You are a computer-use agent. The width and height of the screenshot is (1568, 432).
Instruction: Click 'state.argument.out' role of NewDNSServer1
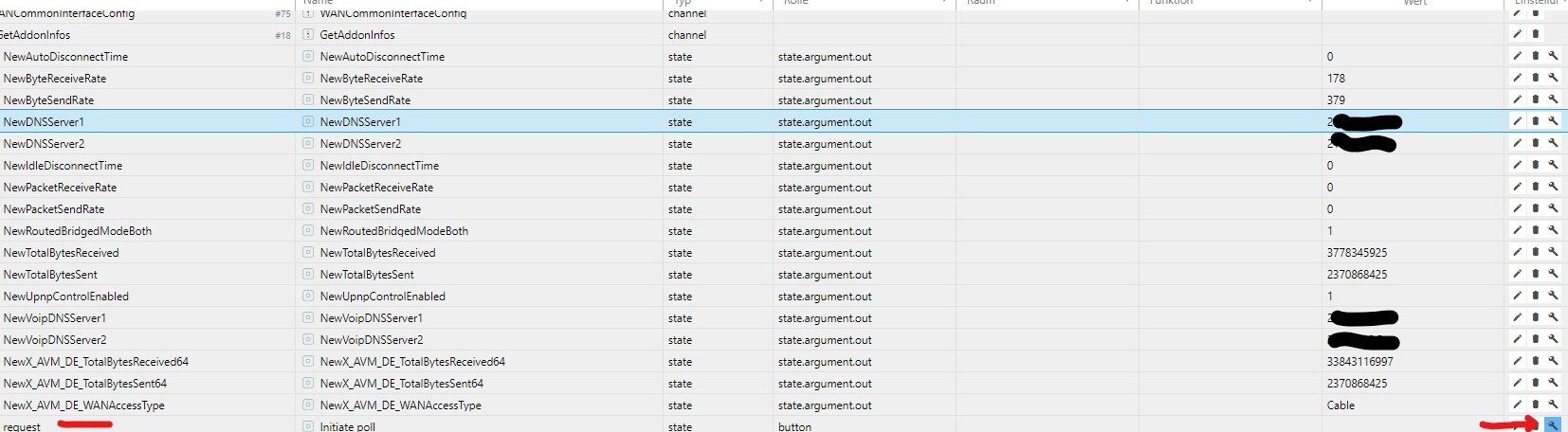[825, 122]
